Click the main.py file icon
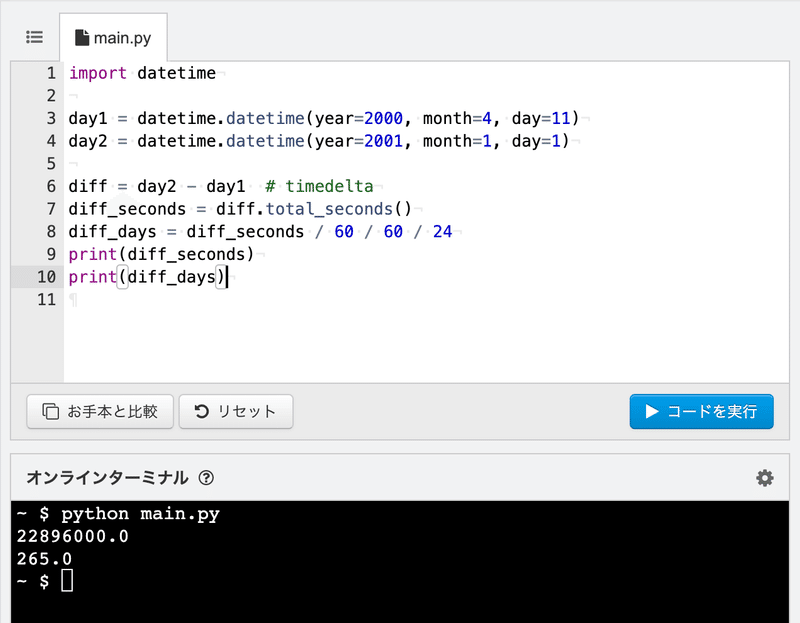Screen dimensions: 800x623 coord(82,38)
